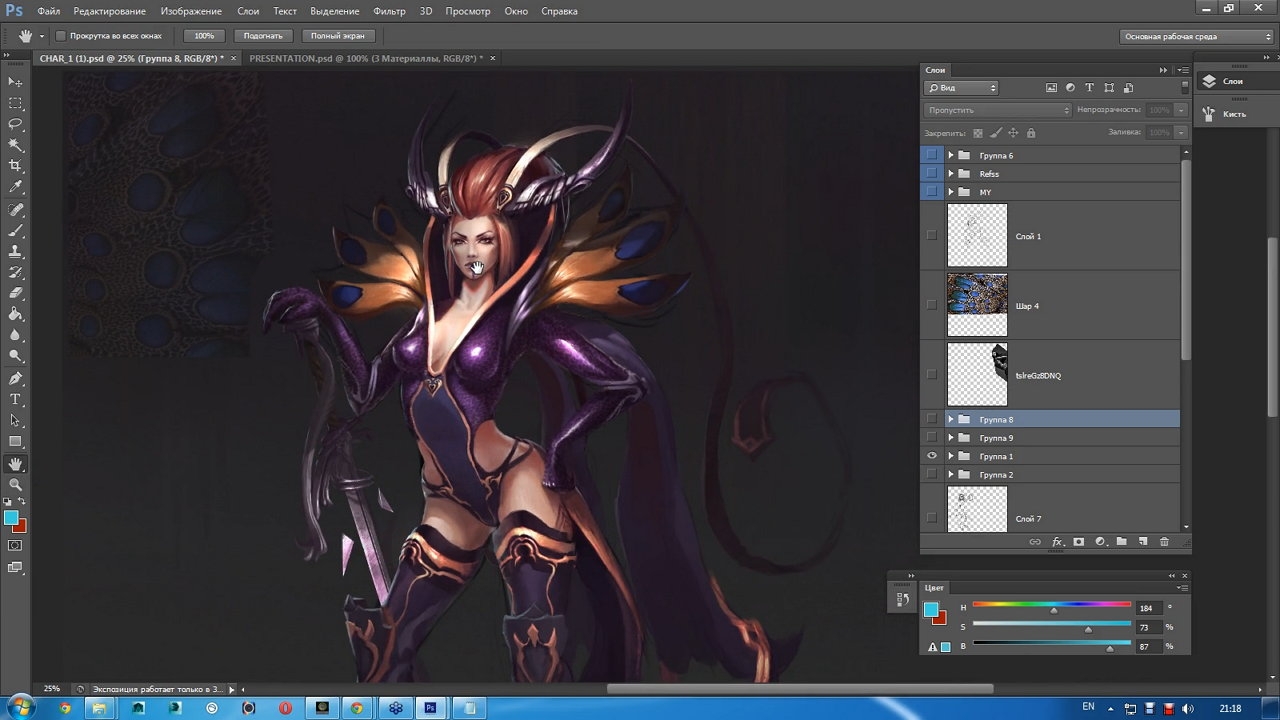
Task: Lock layer position
Action: point(1013,133)
